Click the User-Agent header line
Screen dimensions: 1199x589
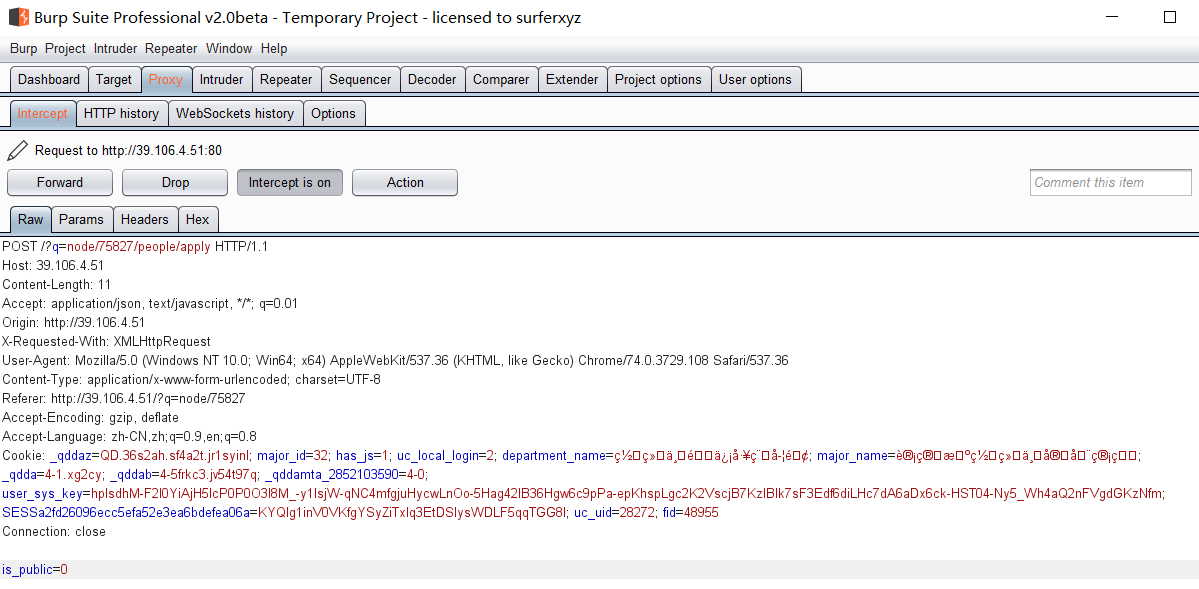pos(395,360)
